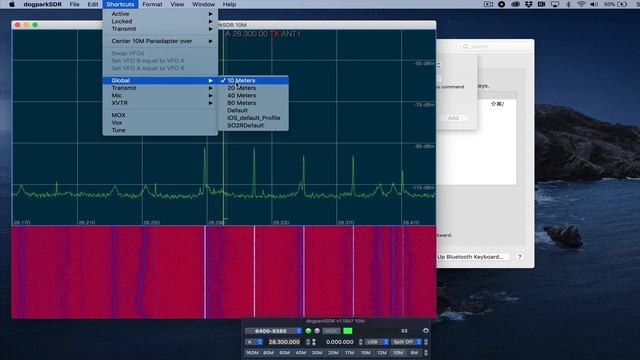Select the 40M band button
Viewport: 640px width, 360px height.
tap(301, 353)
